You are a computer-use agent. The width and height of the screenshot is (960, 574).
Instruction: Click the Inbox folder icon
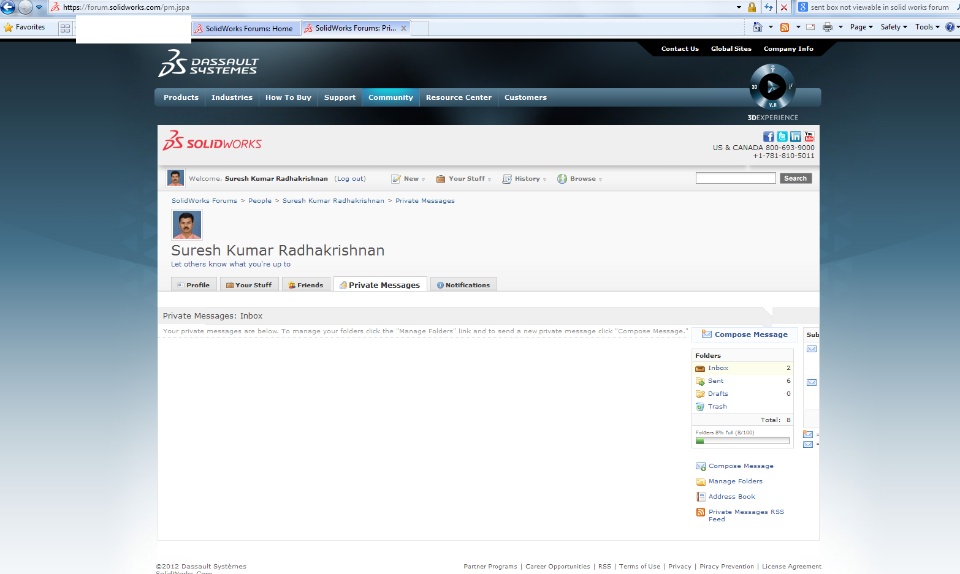[700, 368]
